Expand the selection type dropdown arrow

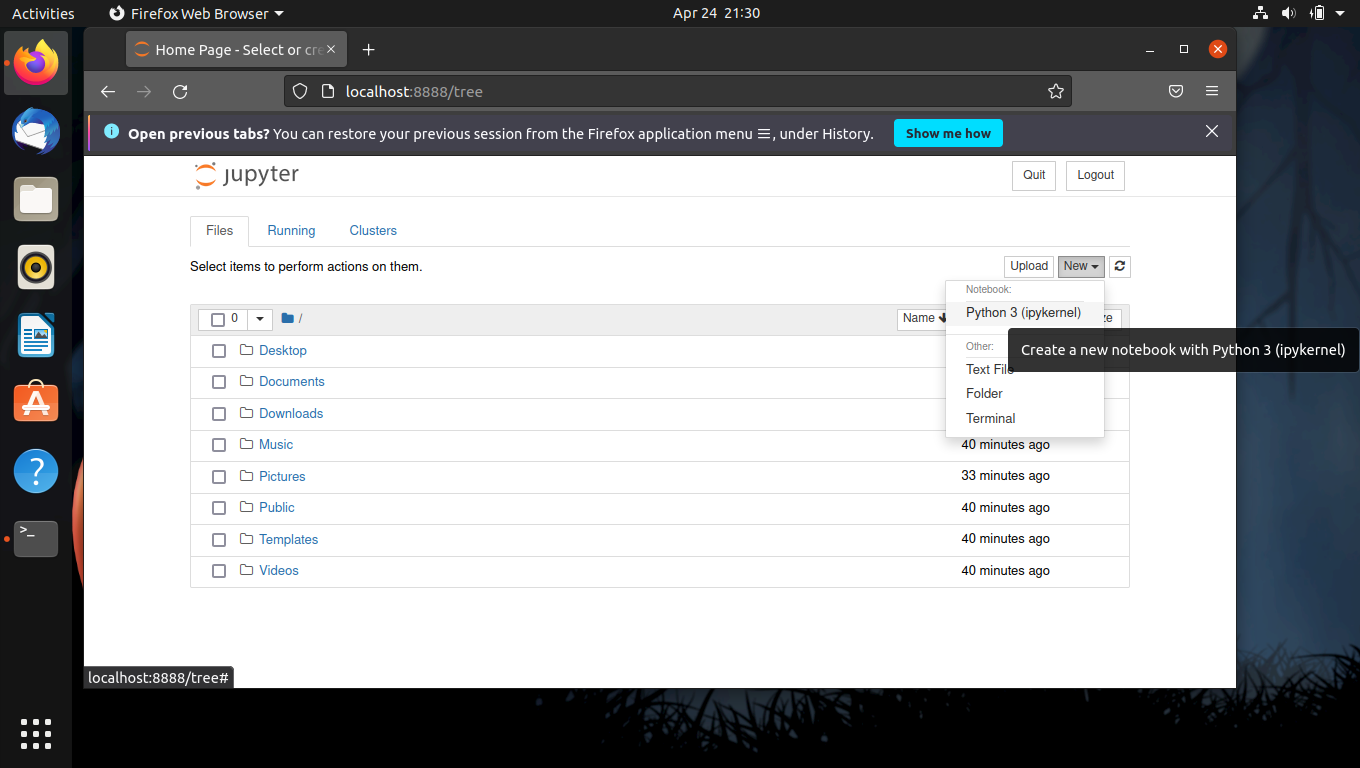pyautogui.click(x=260, y=319)
